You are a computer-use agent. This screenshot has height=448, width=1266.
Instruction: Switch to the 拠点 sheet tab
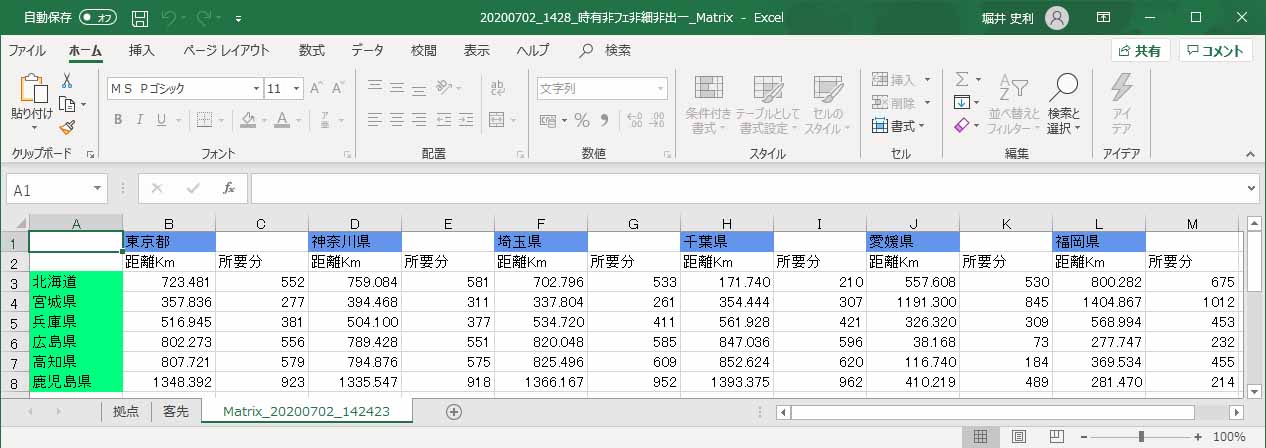point(126,411)
